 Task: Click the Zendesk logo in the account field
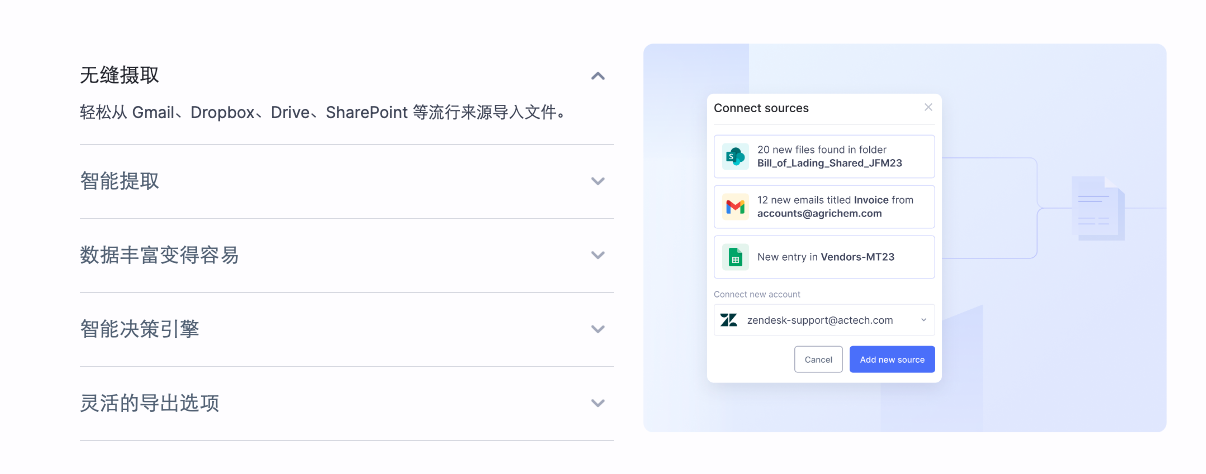coord(729,320)
